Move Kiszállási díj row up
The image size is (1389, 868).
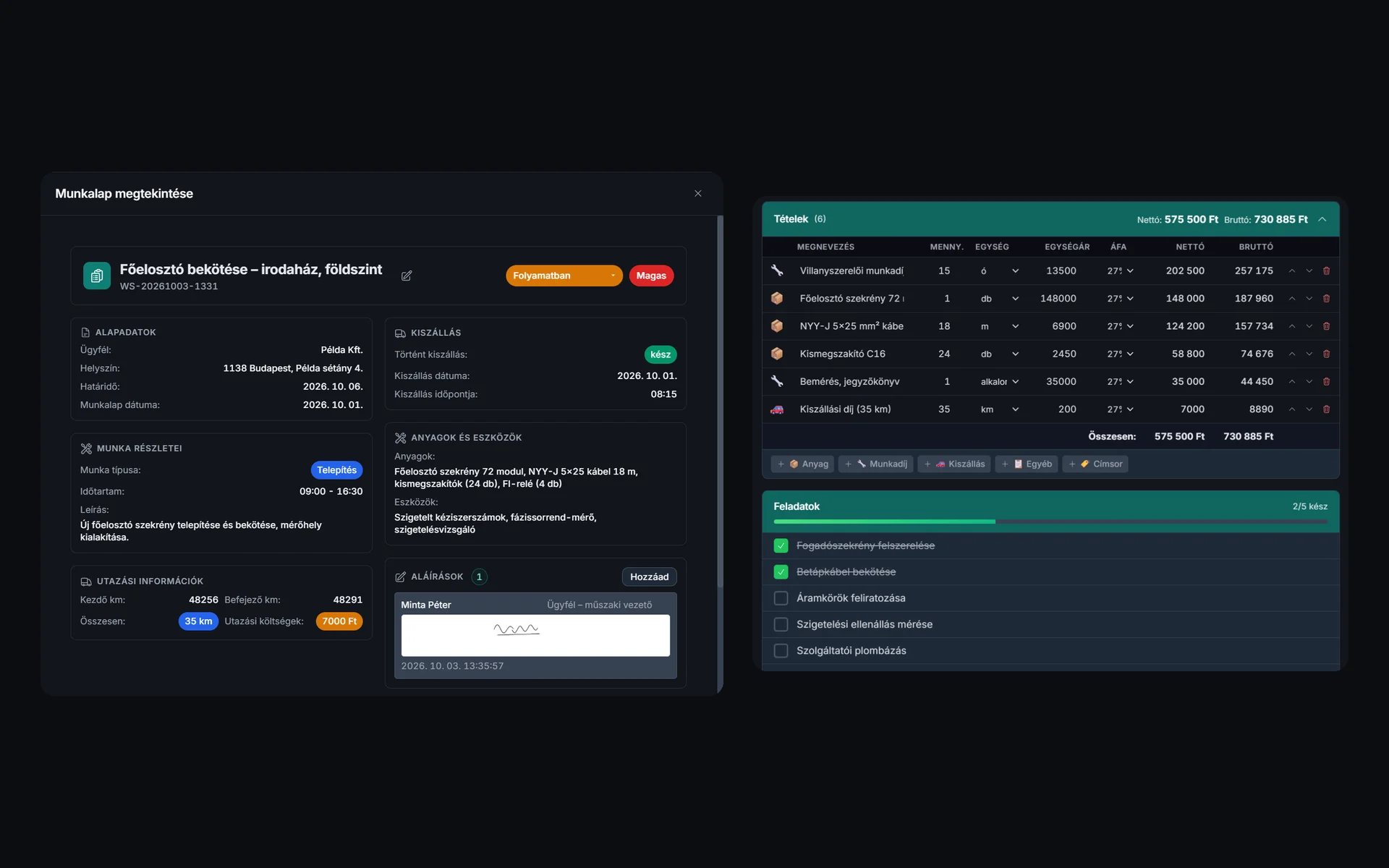click(1291, 409)
